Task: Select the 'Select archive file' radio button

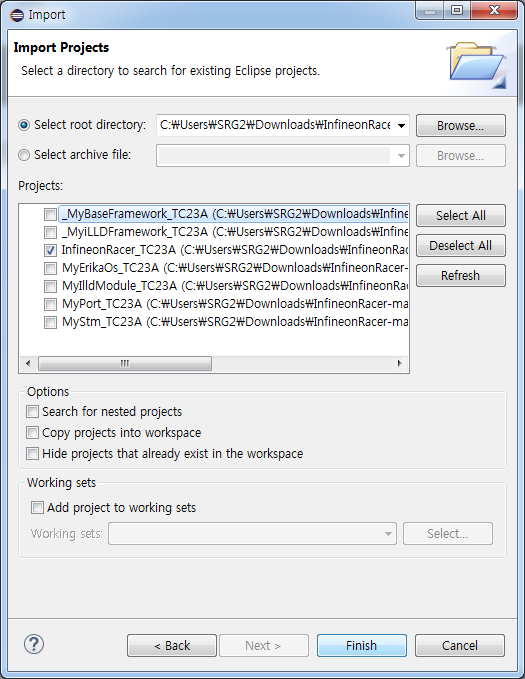Action: [24, 155]
